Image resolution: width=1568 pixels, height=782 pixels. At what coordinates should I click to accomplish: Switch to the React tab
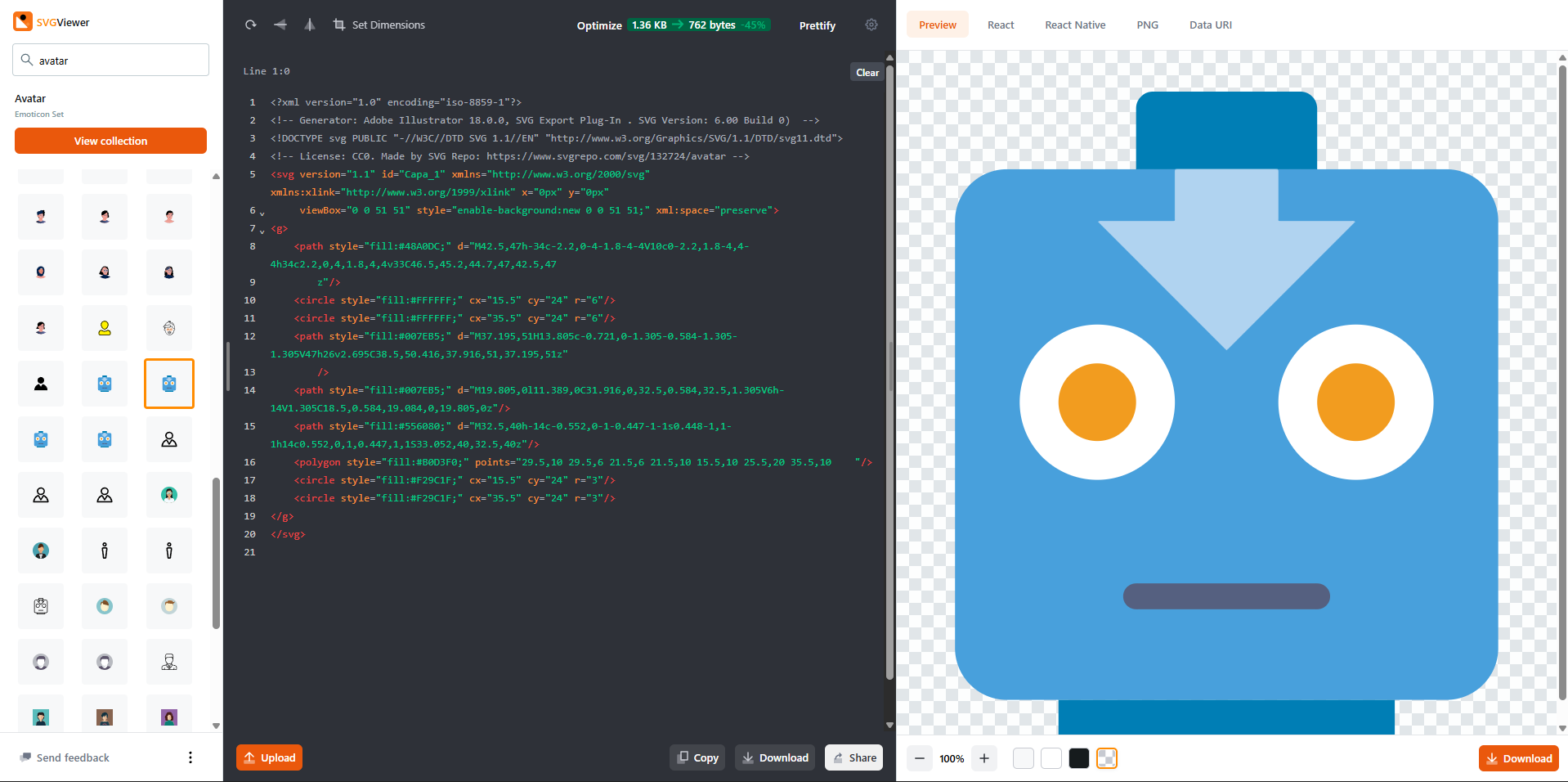[x=1001, y=25]
